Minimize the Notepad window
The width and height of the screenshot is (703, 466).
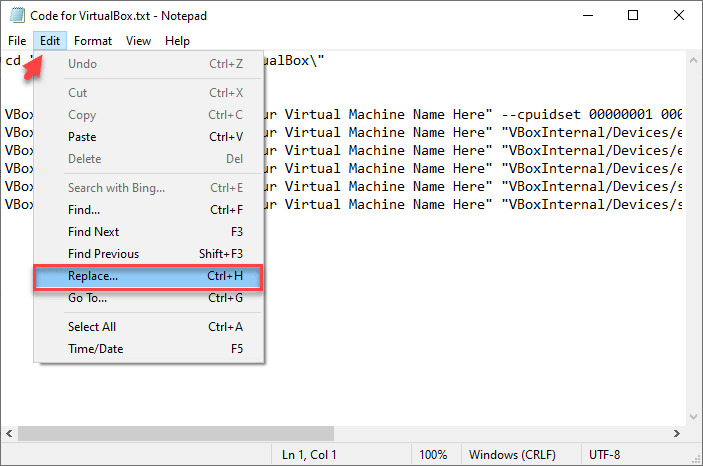(588, 15)
